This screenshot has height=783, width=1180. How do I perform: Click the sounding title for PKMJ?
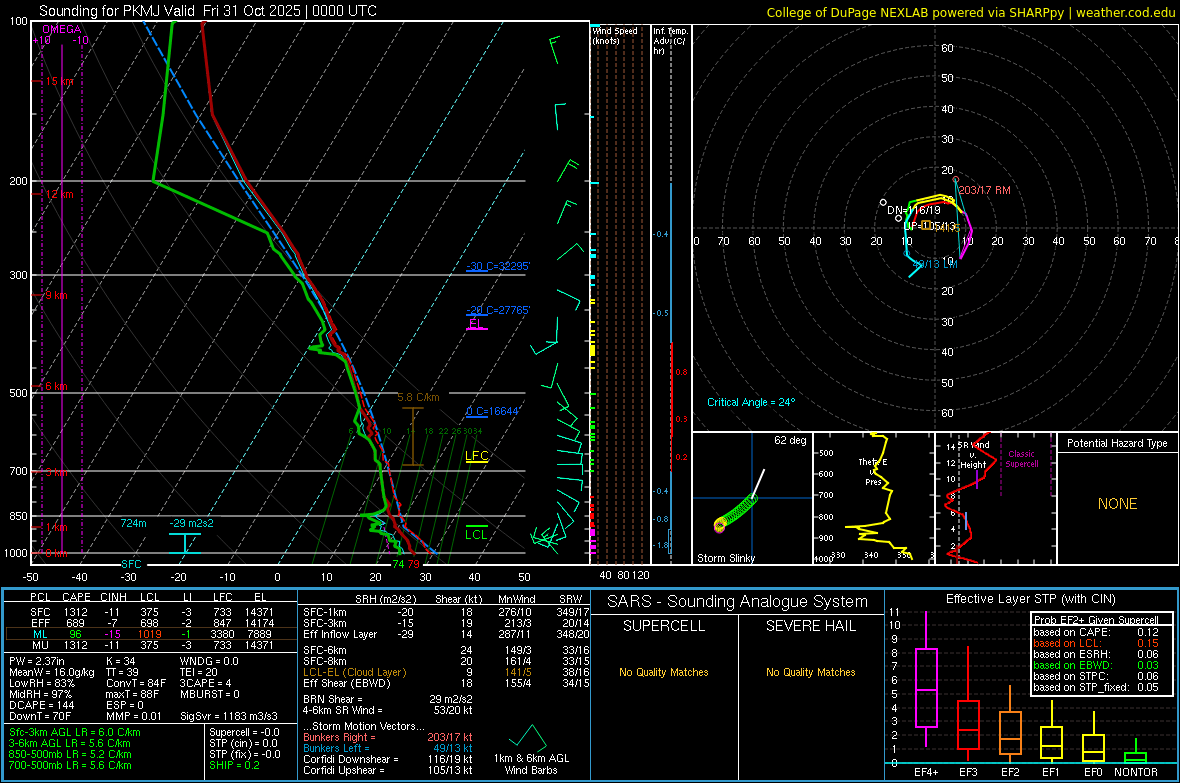208,11
